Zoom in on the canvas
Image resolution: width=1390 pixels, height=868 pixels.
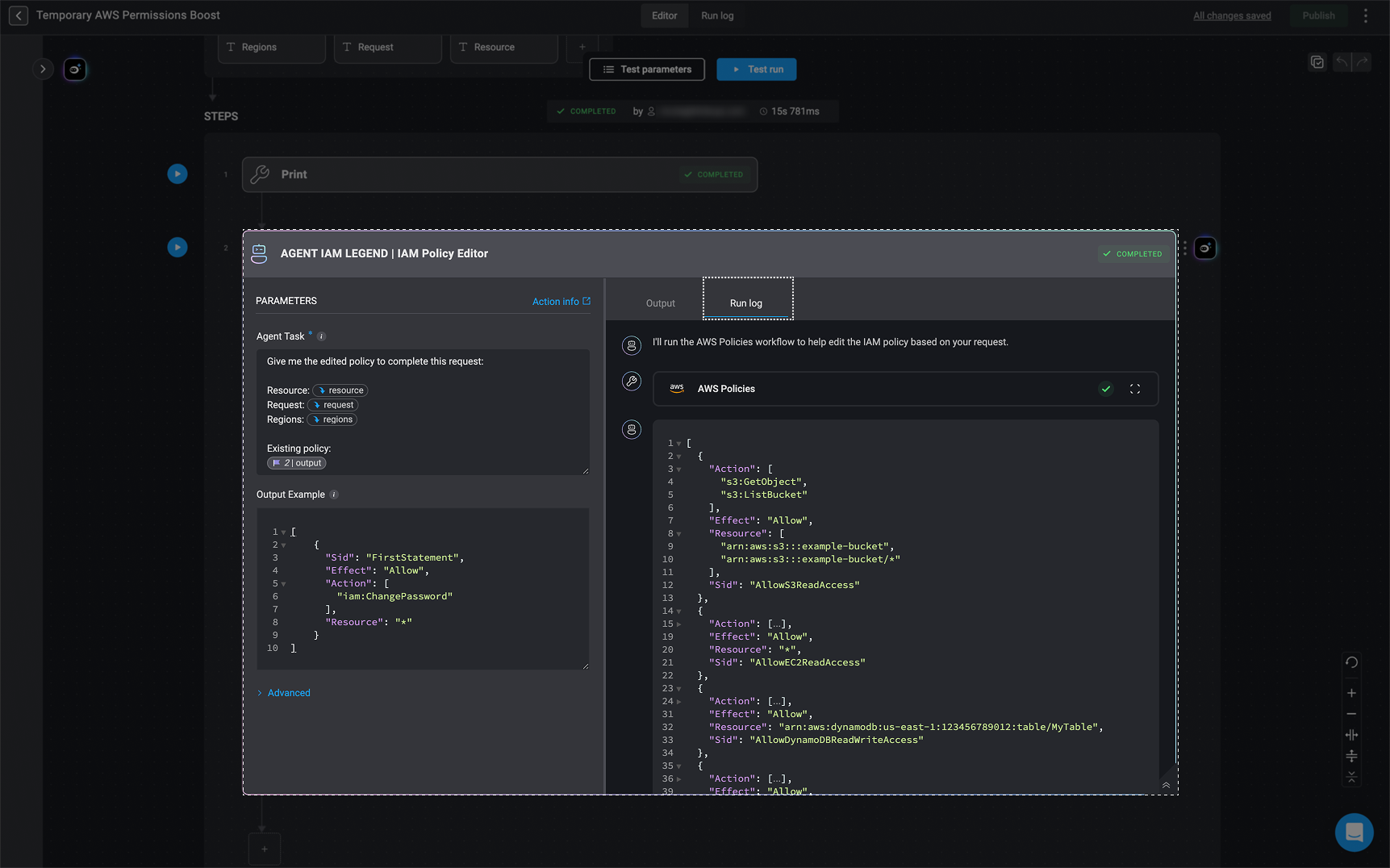pos(1352,693)
